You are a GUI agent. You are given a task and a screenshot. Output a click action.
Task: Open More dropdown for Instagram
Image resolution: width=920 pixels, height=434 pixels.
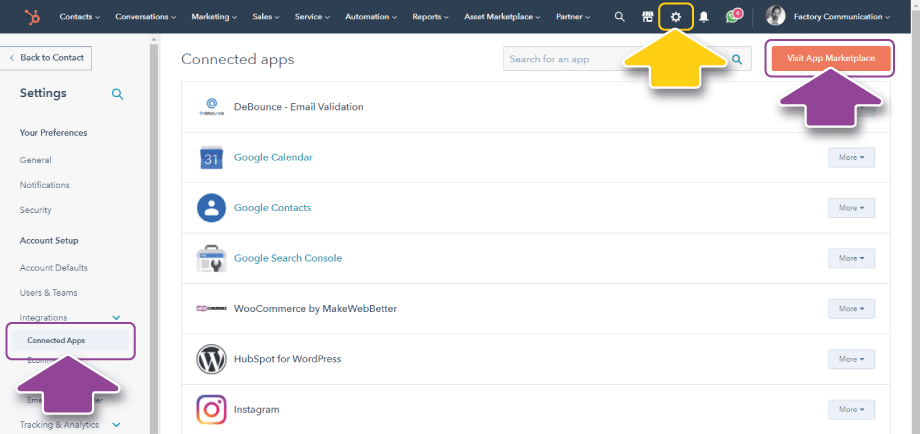coord(851,410)
